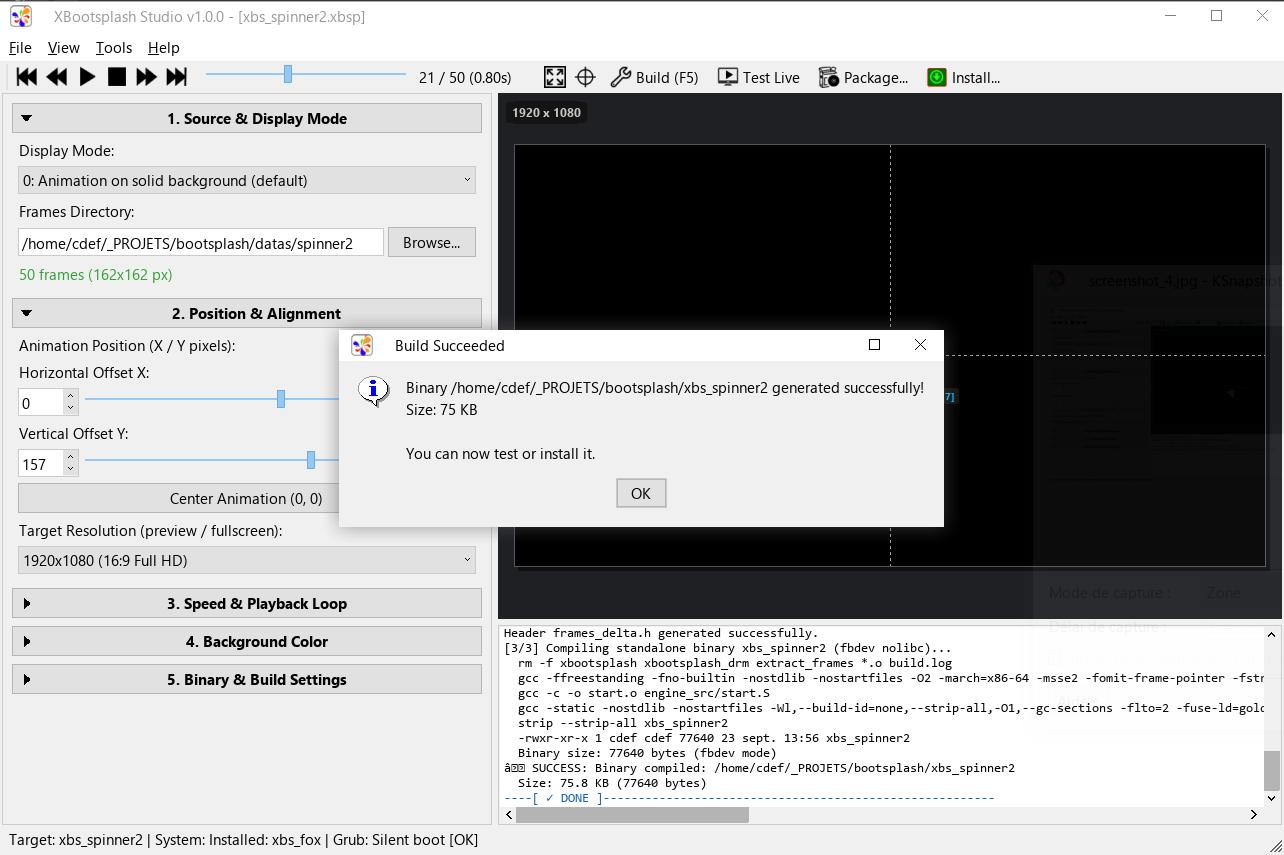Launch Test Live from the toolbar
This screenshot has width=1284, height=855.
click(759, 77)
